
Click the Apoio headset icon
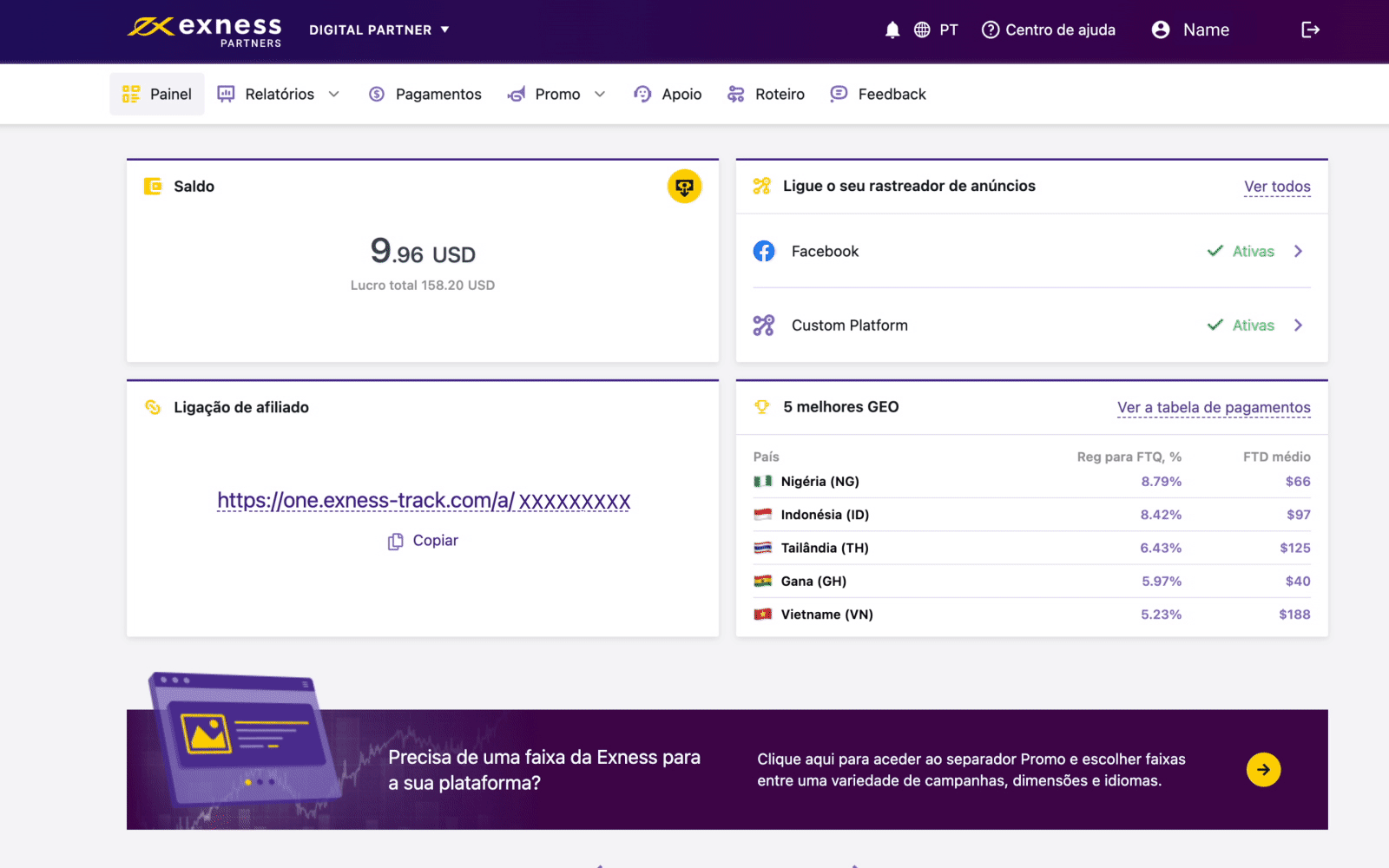pyautogui.click(x=642, y=94)
